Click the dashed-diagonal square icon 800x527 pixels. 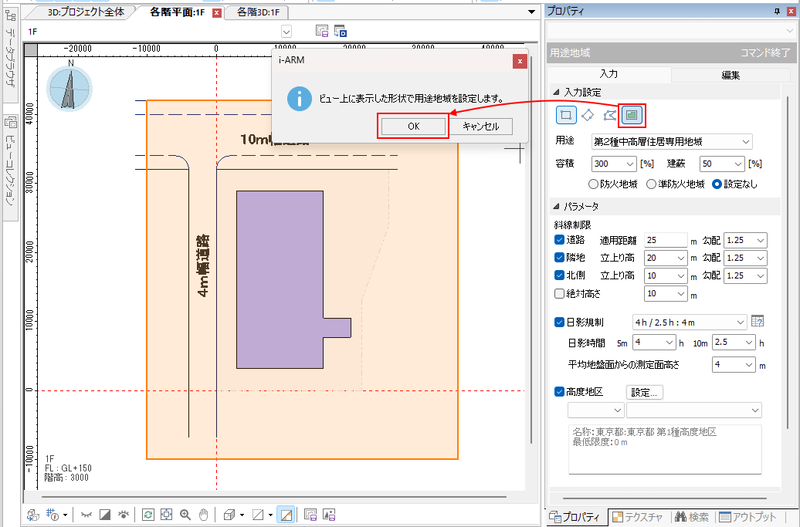click(258, 515)
